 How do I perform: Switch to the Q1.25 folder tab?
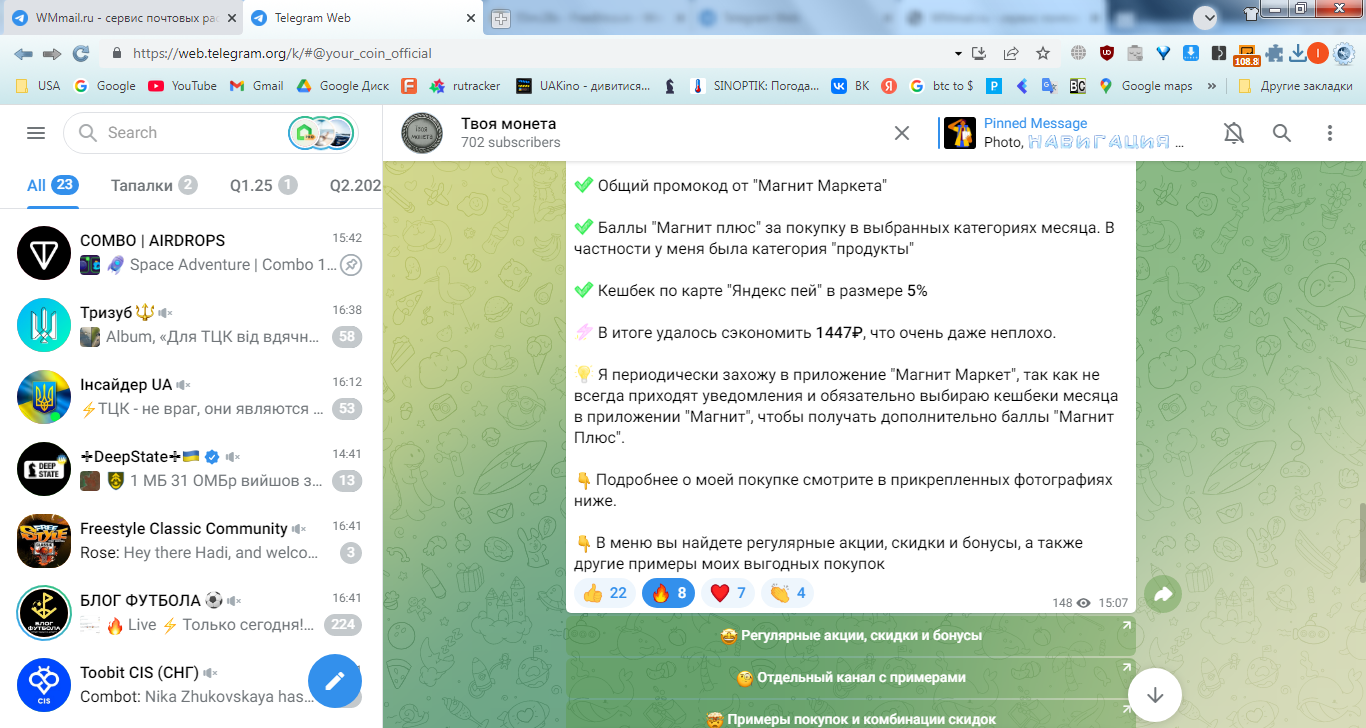click(263, 185)
